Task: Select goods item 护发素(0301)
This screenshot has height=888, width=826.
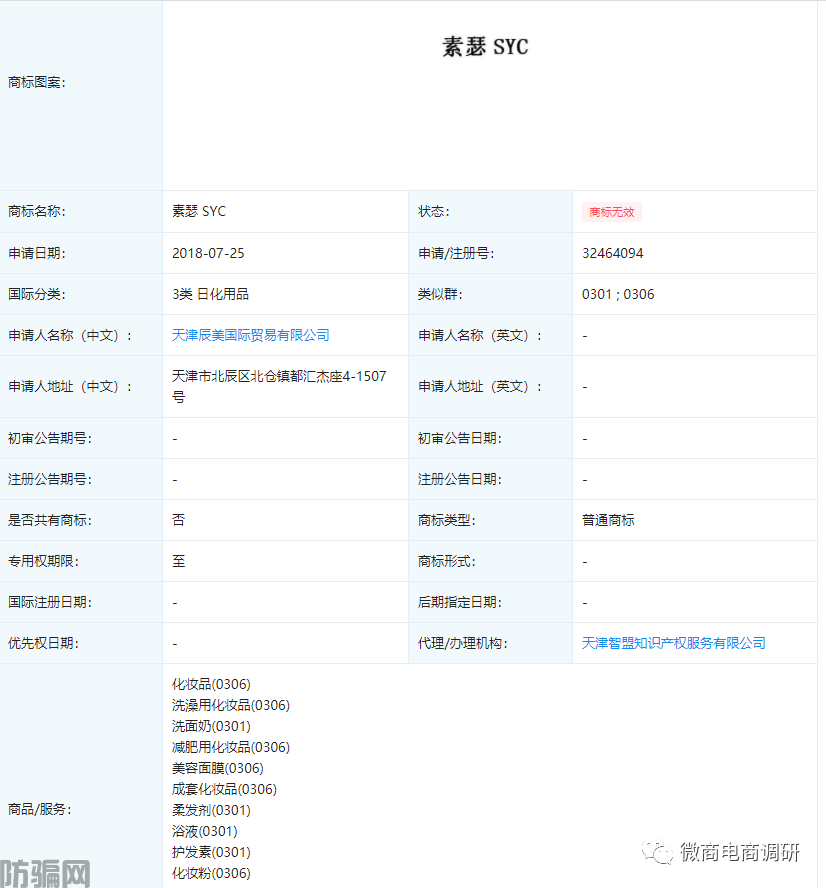Action: click(211, 852)
